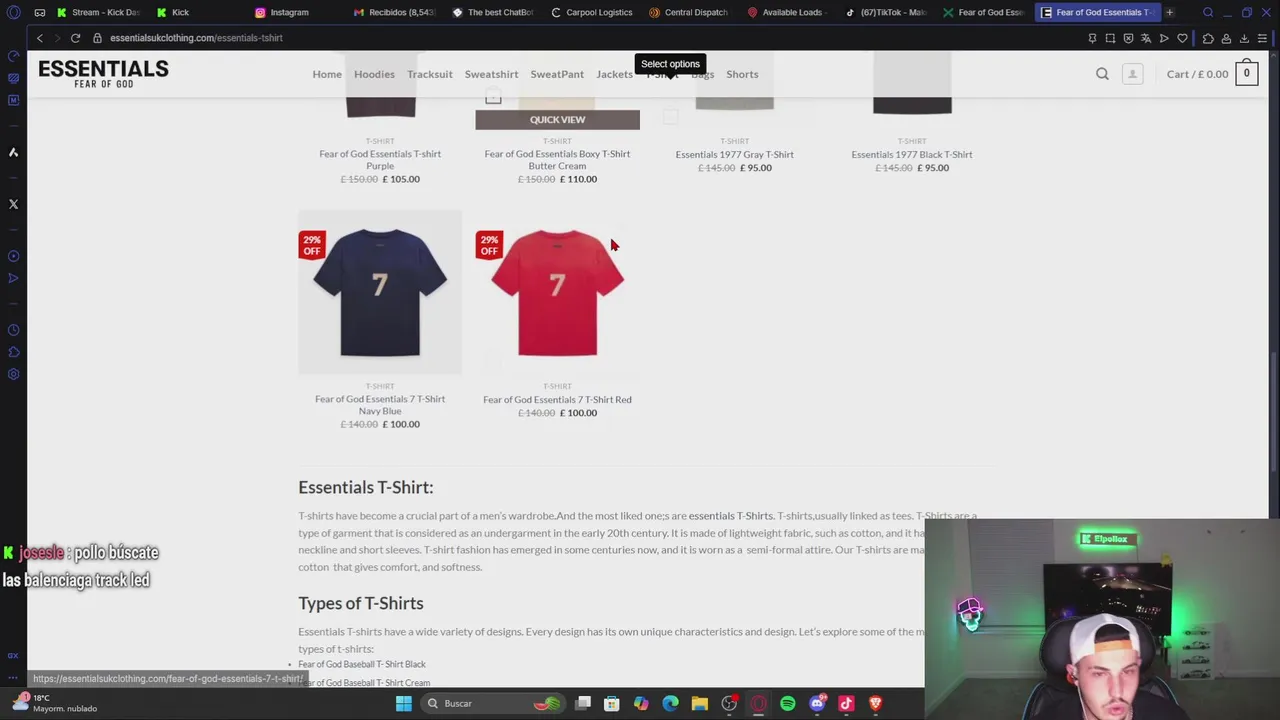Open the Aria AI sidebar icon
This screenshot has height=720, width=1280.
pos(13,152)
